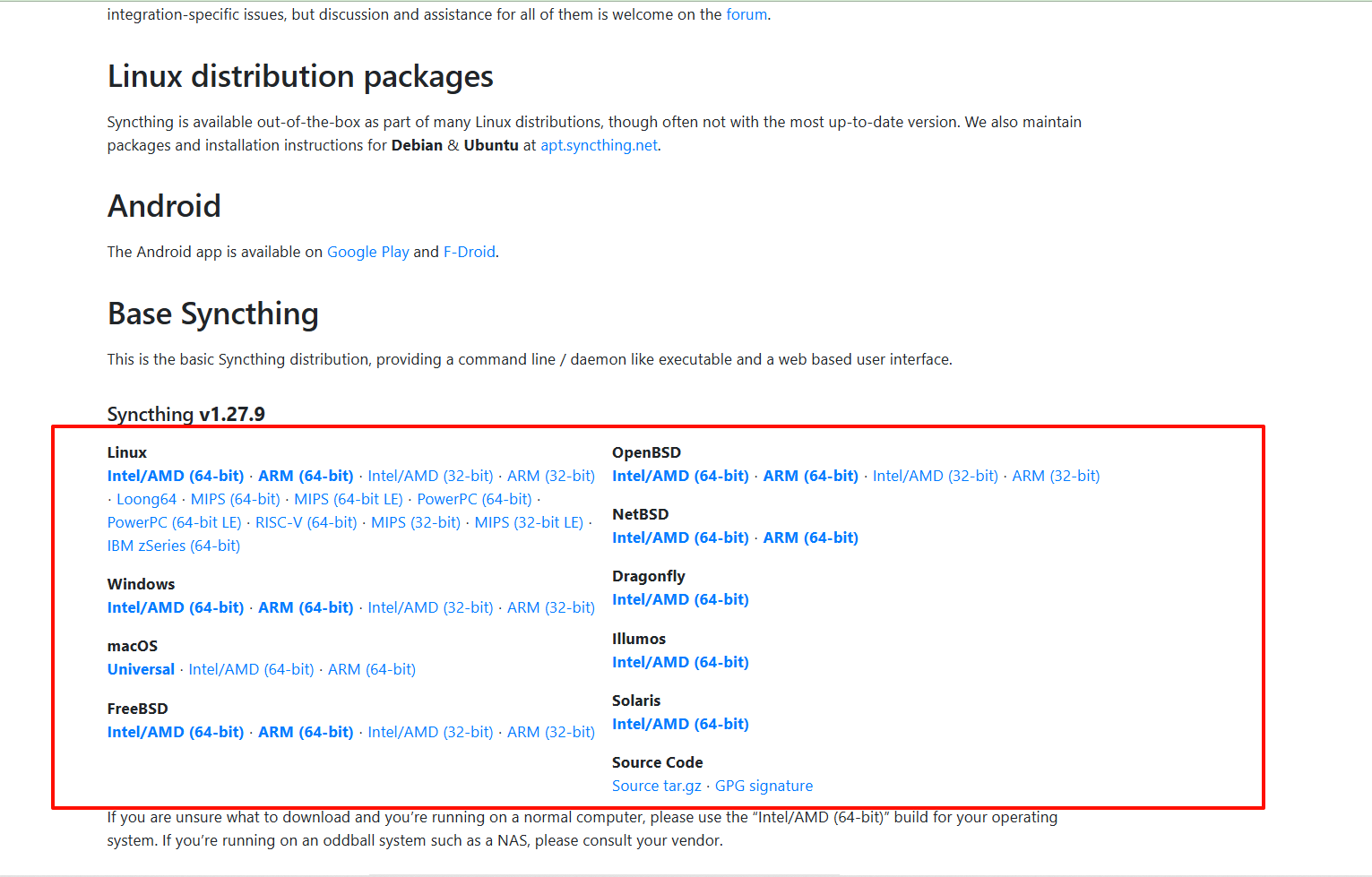Viewport: 1372px width, 877px height.
Task: Download Linux ARM (64-bit) build
Action: (x=306, y=476)
